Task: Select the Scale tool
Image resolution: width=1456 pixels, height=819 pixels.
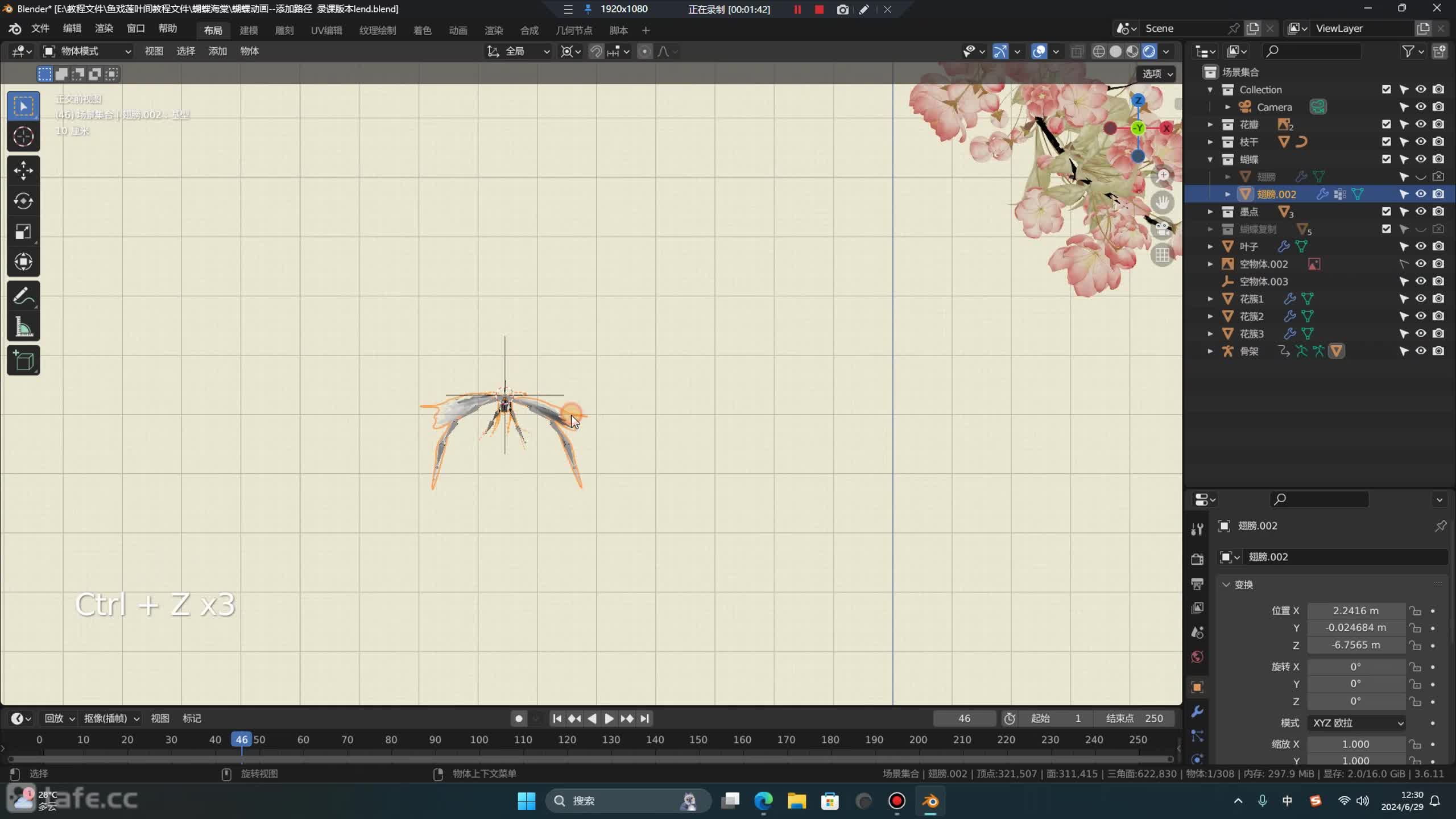Action: 23,231
